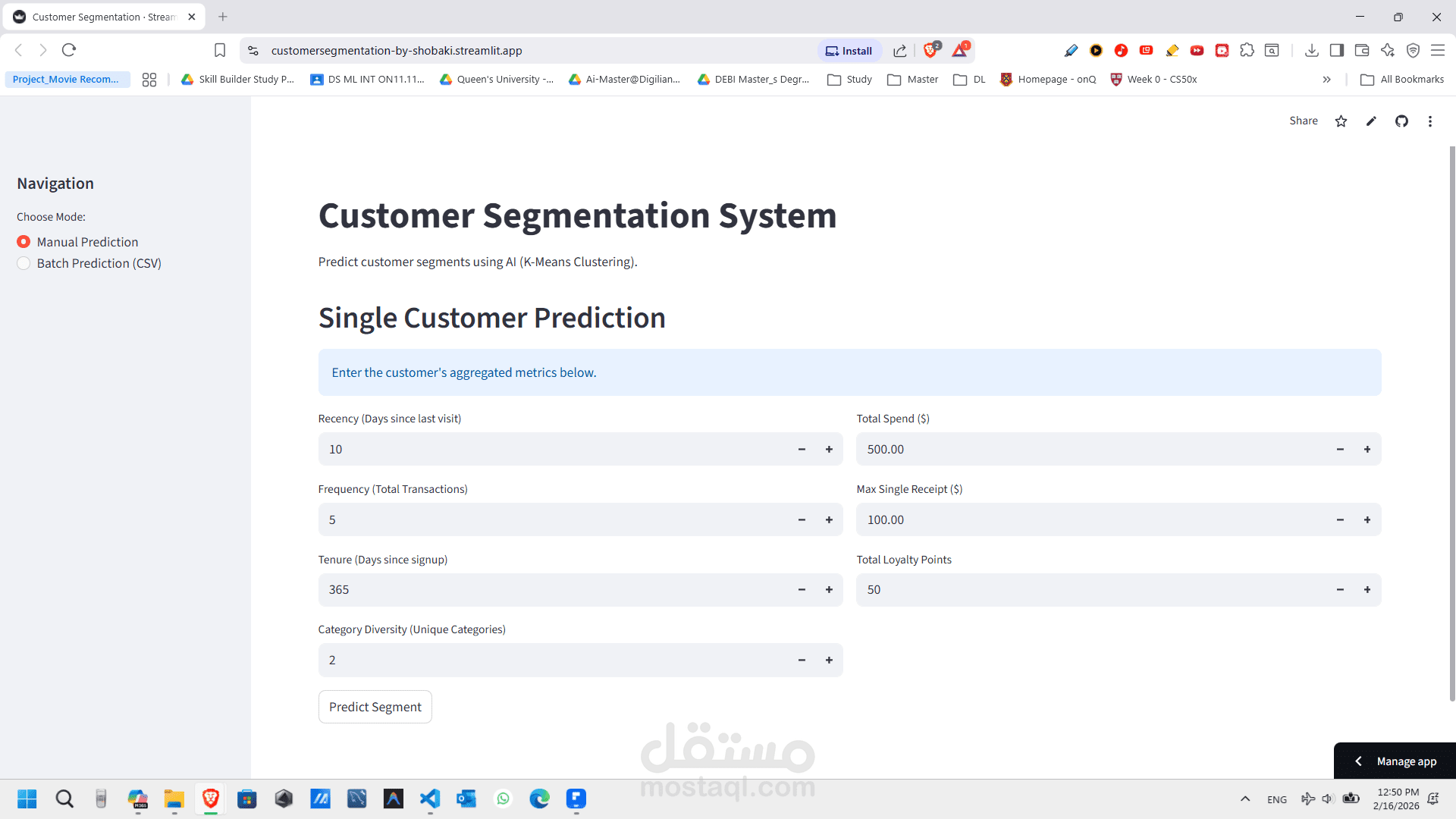Screen dimensions: 1456x819
Task: Increase the Recency value with plus
Action: (x=829, y=450)
